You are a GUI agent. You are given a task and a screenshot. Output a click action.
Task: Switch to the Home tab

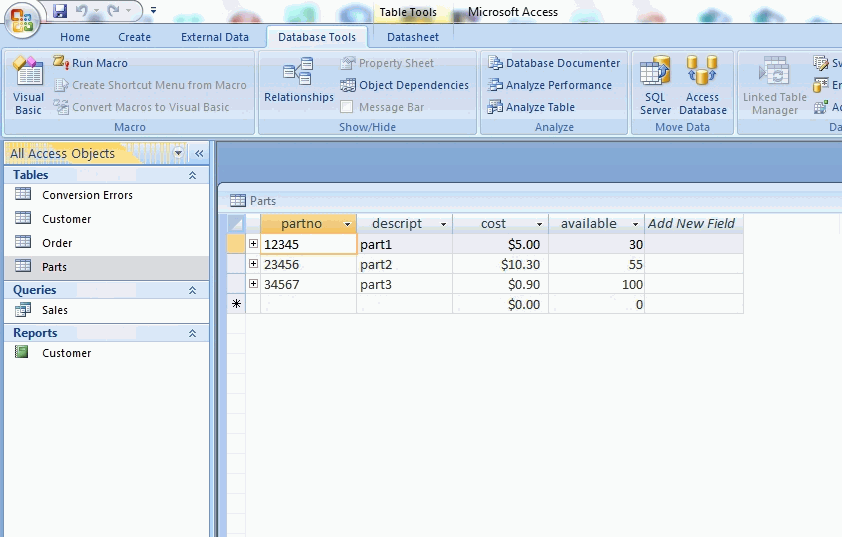coord(75,37)
